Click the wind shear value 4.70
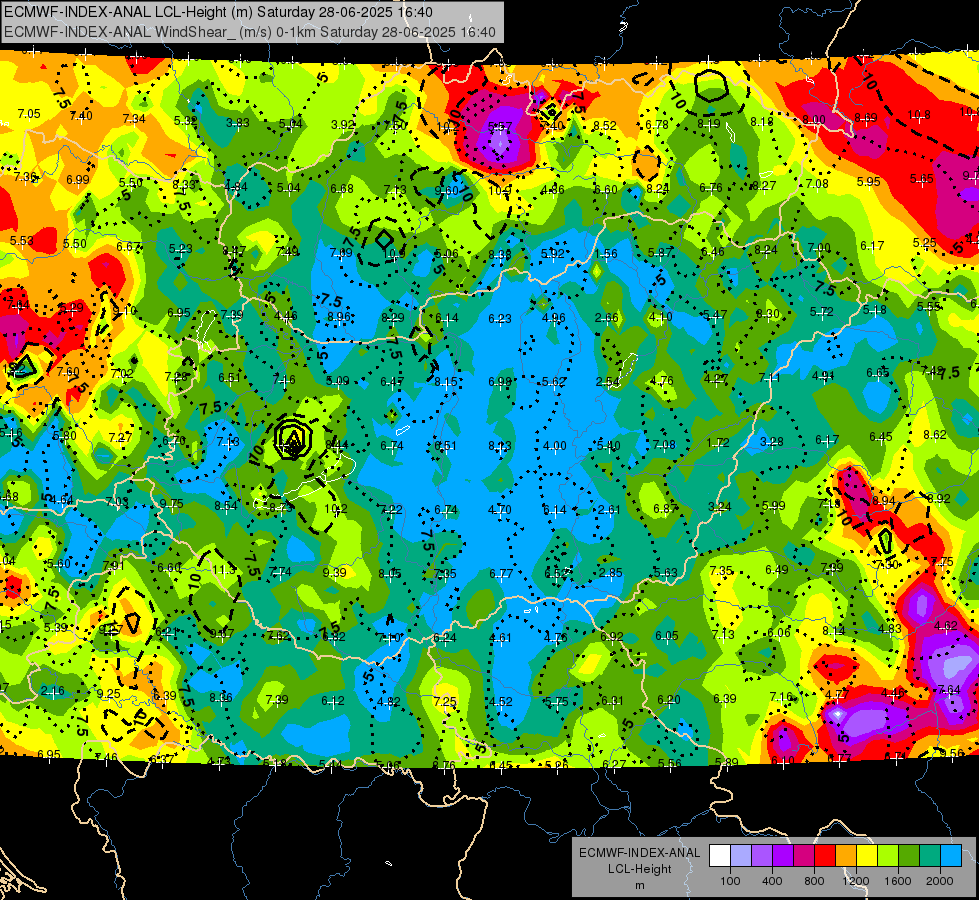This screenshot has width=979, height=900. pyautogui.click(x=499, y=509)
